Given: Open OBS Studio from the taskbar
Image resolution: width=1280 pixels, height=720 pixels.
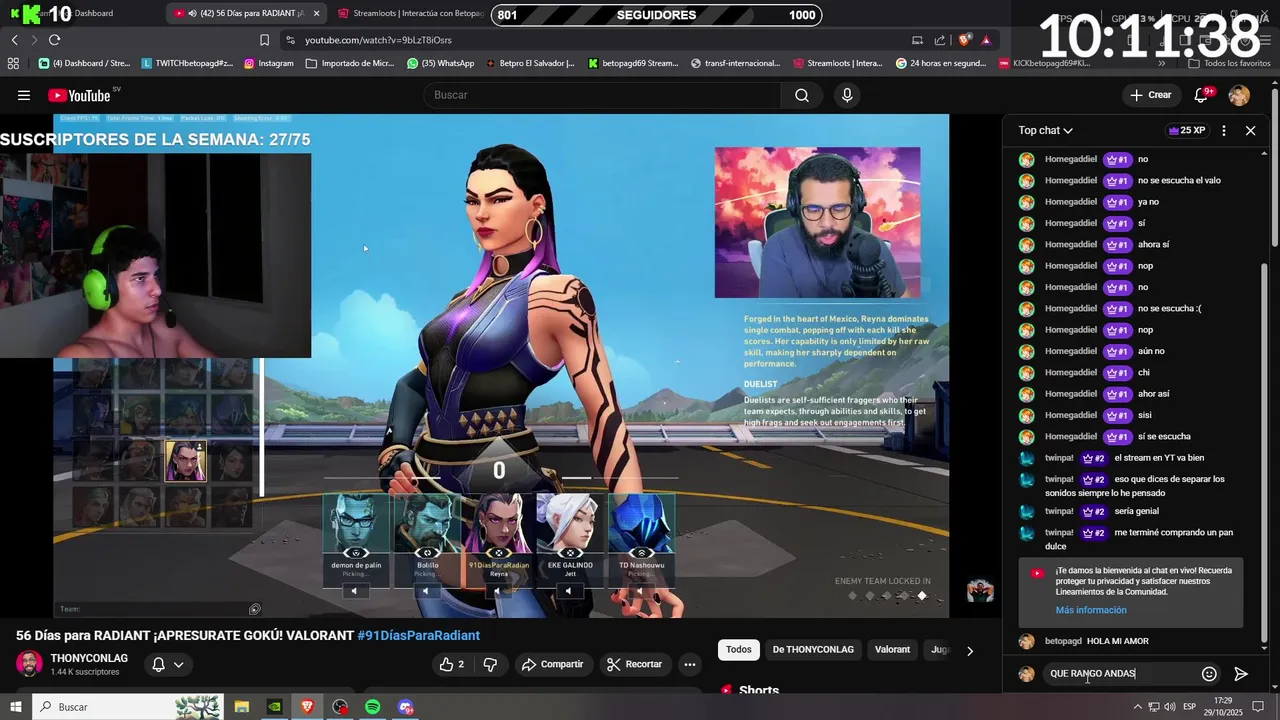Looking at the screenshot, I should [x=340, y=707].
